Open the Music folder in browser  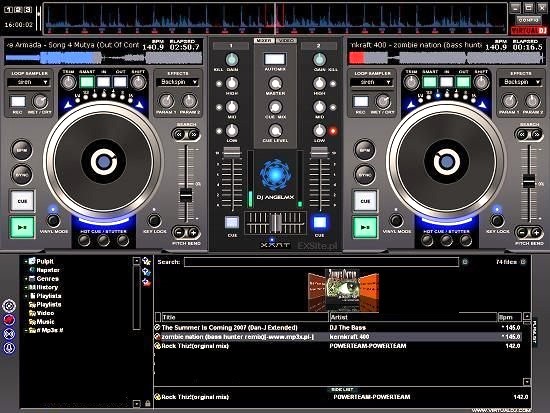tap(42, 322)
